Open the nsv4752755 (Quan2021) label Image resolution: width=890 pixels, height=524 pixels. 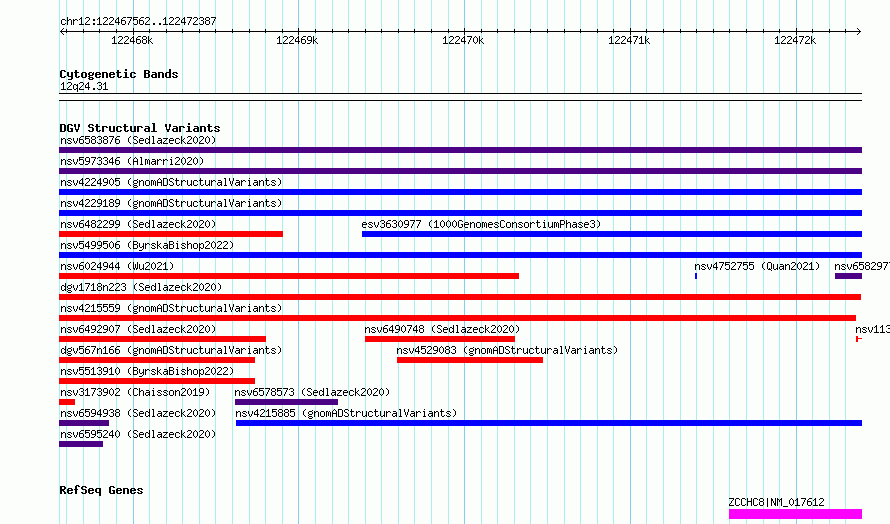click(757, 266)
